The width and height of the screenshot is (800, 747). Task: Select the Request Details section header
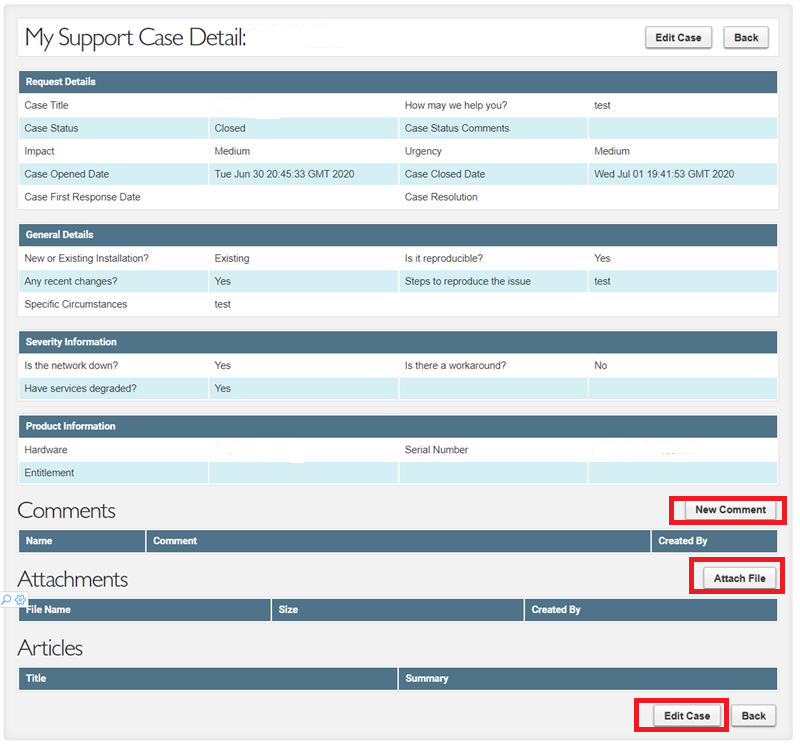[397, 82]
